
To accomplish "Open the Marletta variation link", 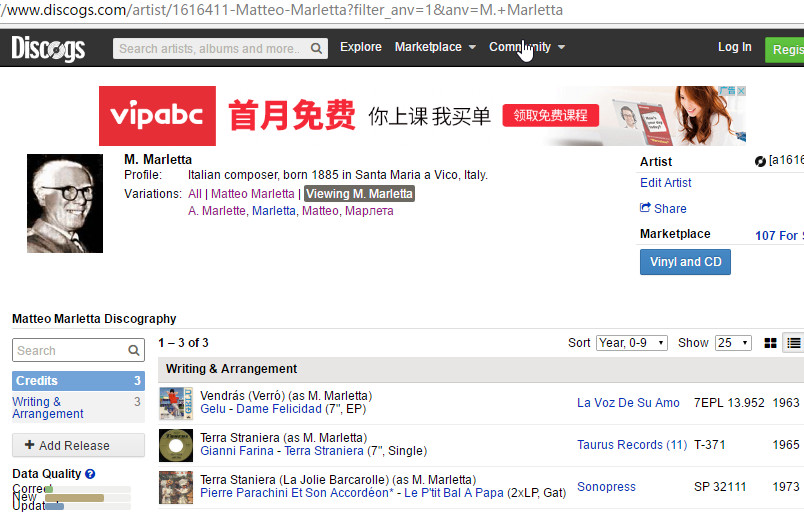I will click(x=274, y=211).
